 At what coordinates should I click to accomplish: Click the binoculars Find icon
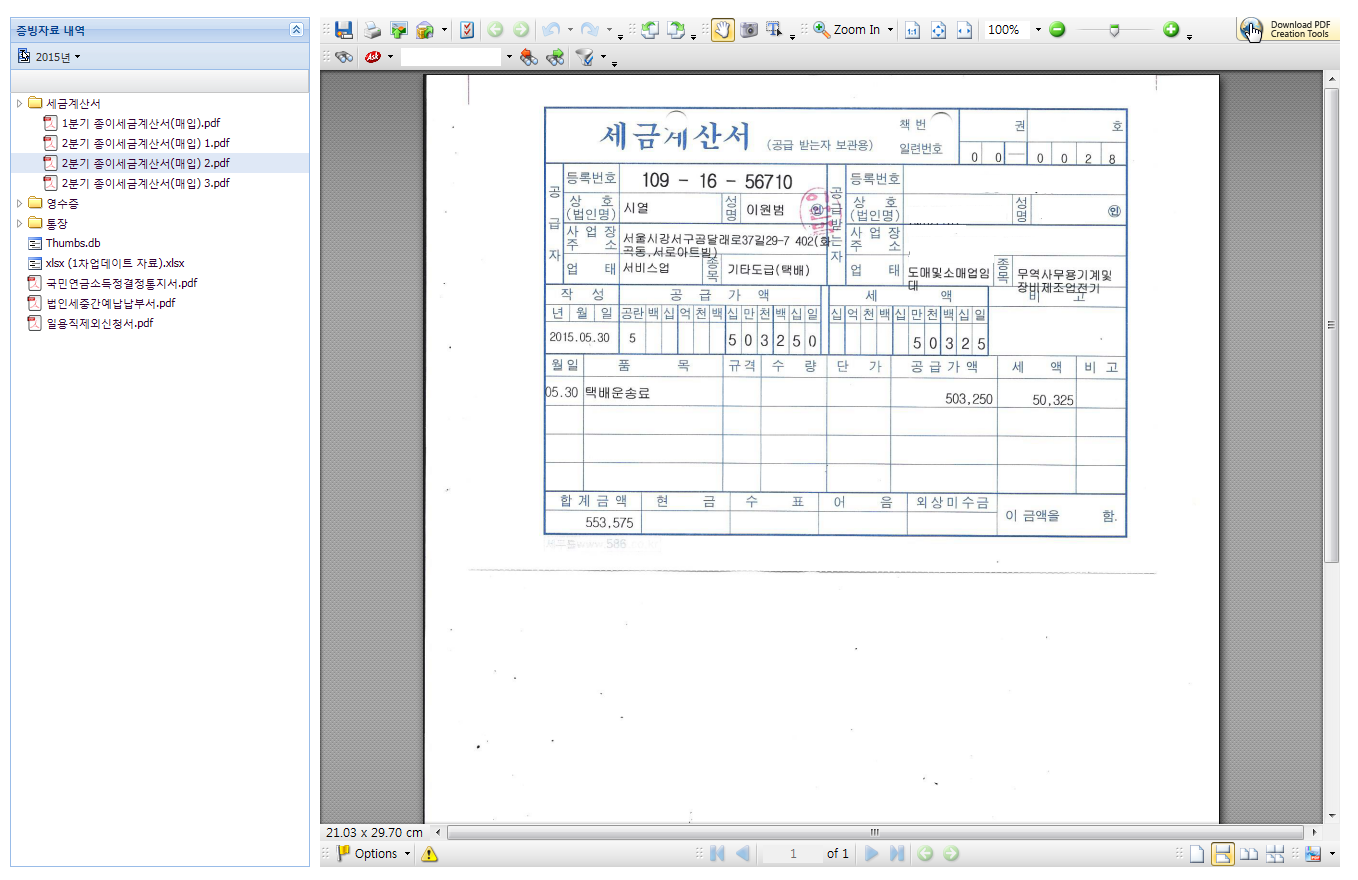(343, 58)
